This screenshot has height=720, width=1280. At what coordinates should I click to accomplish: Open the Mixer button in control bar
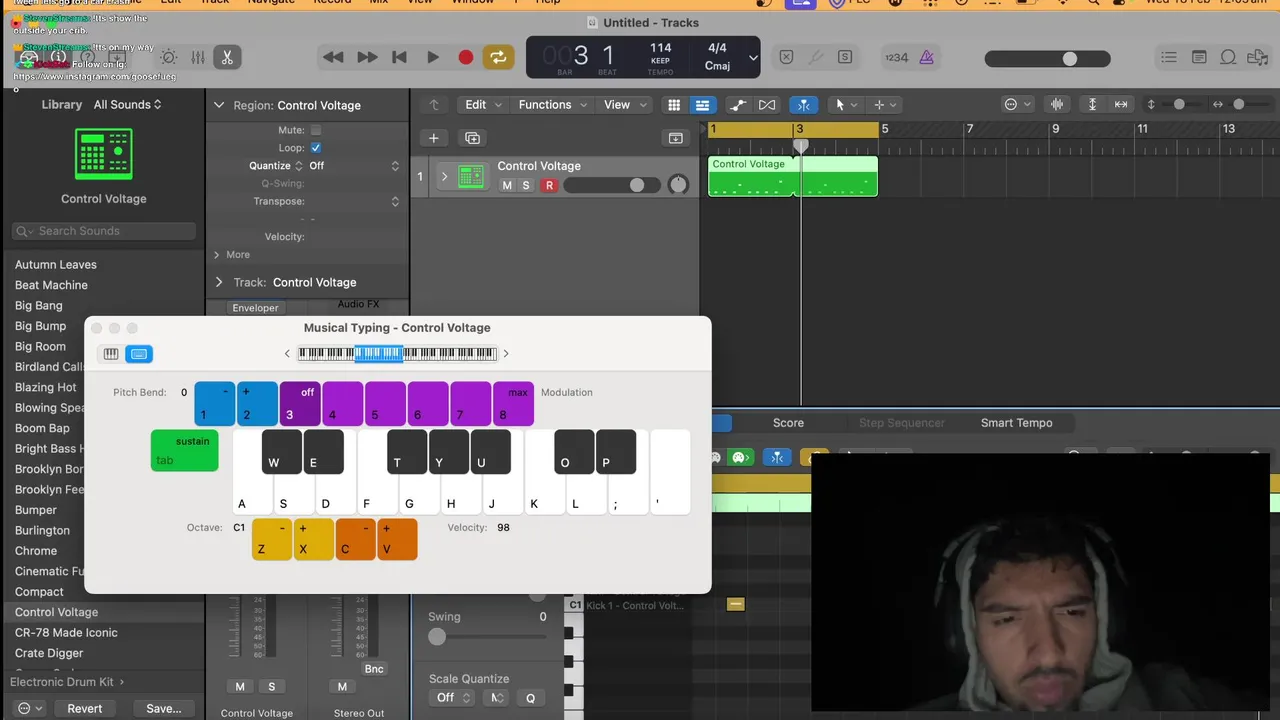point(198,58)
